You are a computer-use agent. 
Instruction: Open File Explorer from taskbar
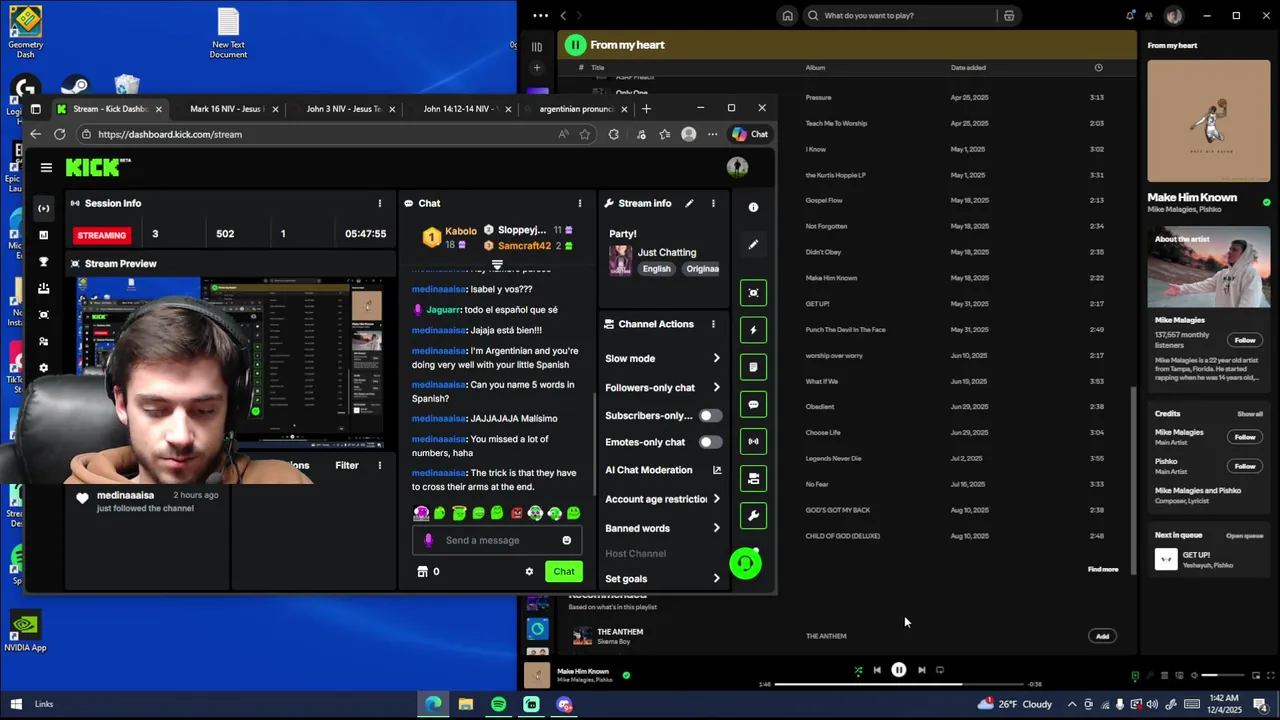coord(466,704)
